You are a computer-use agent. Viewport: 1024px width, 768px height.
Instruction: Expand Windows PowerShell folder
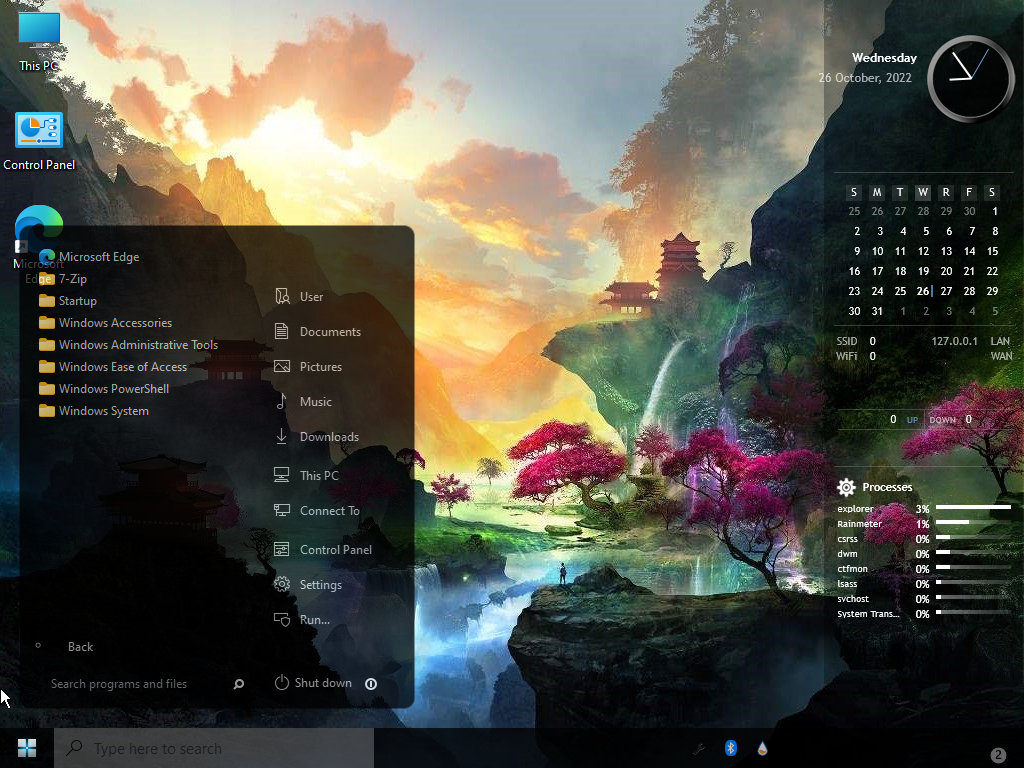pos(104,389)
